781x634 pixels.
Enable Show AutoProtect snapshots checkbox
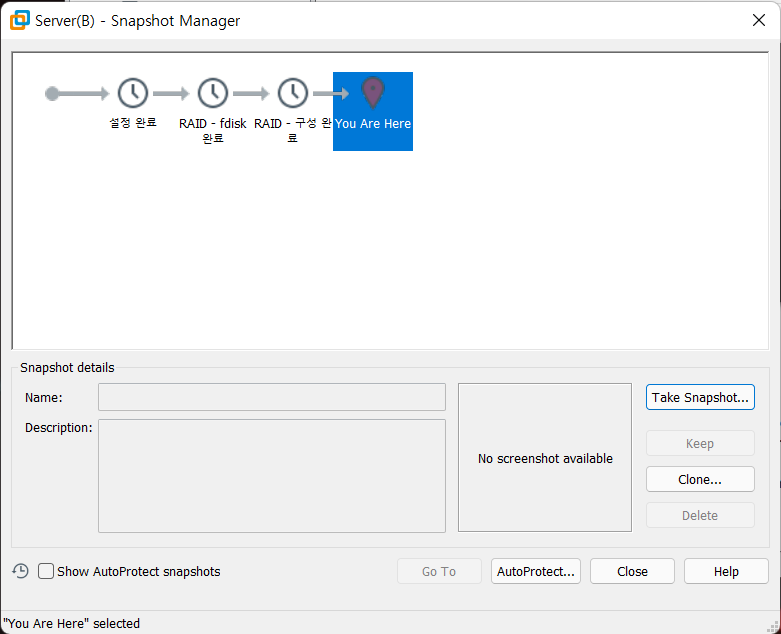[46, 571]
